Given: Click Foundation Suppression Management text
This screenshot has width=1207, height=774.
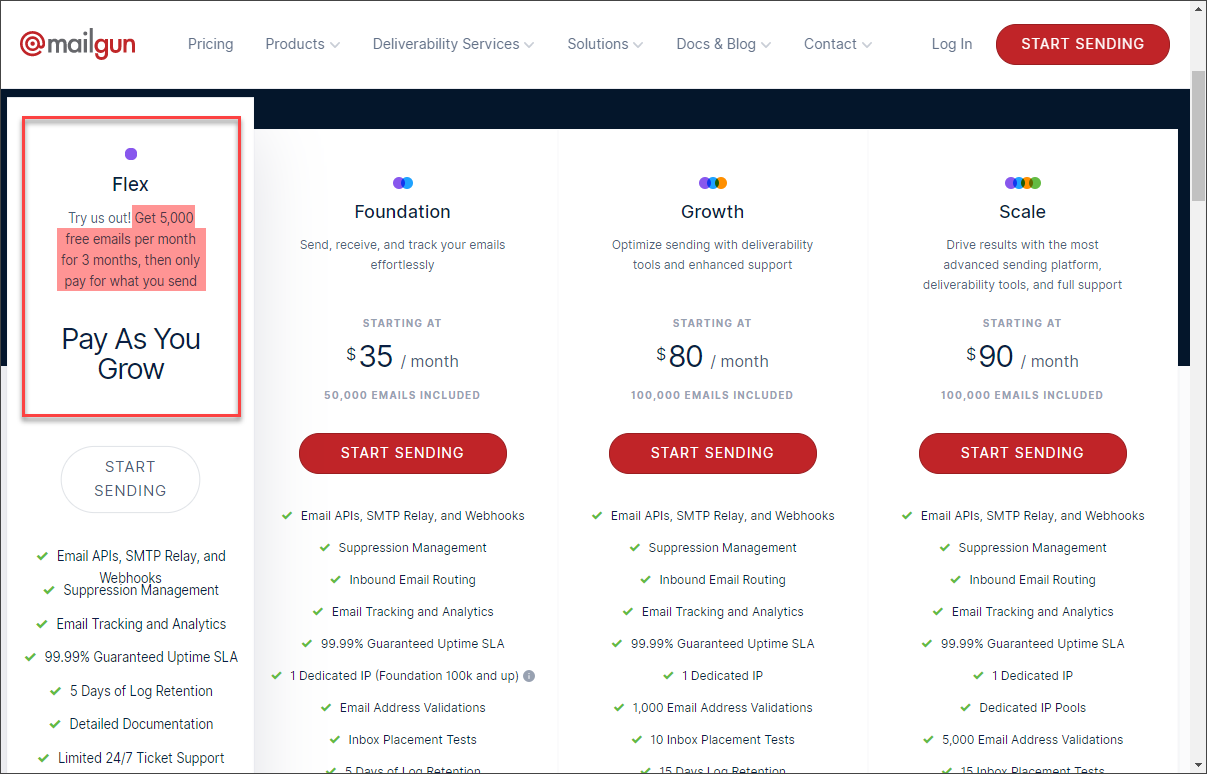Looking at the screenshot, I should click(x=413, y=548).
